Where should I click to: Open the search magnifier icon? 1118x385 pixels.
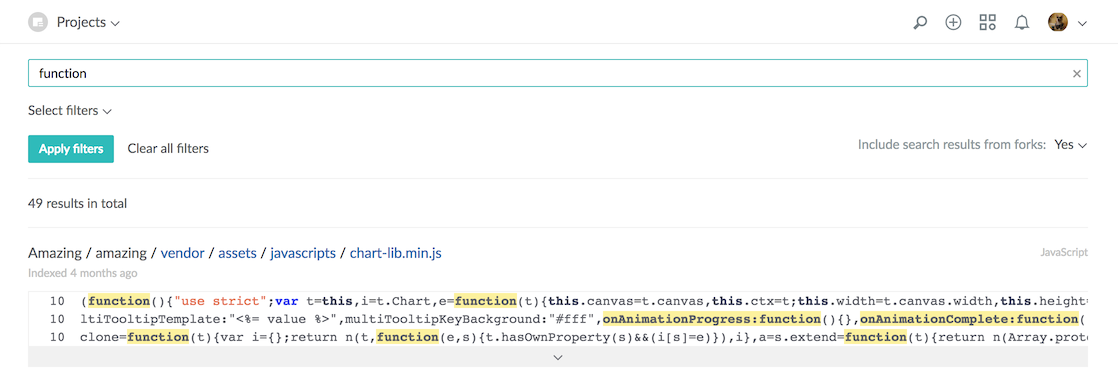920,23
